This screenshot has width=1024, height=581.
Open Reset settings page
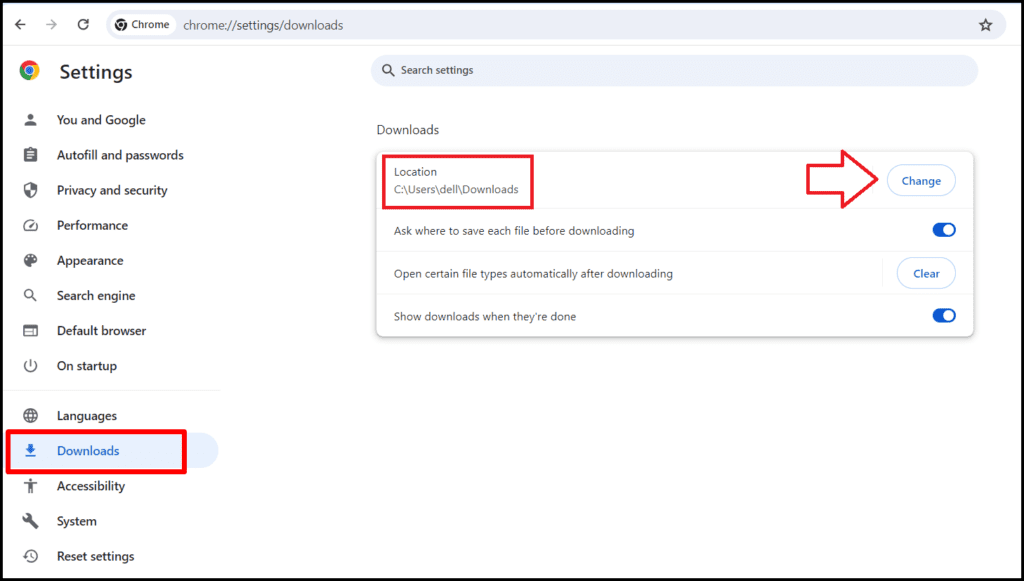95,556
